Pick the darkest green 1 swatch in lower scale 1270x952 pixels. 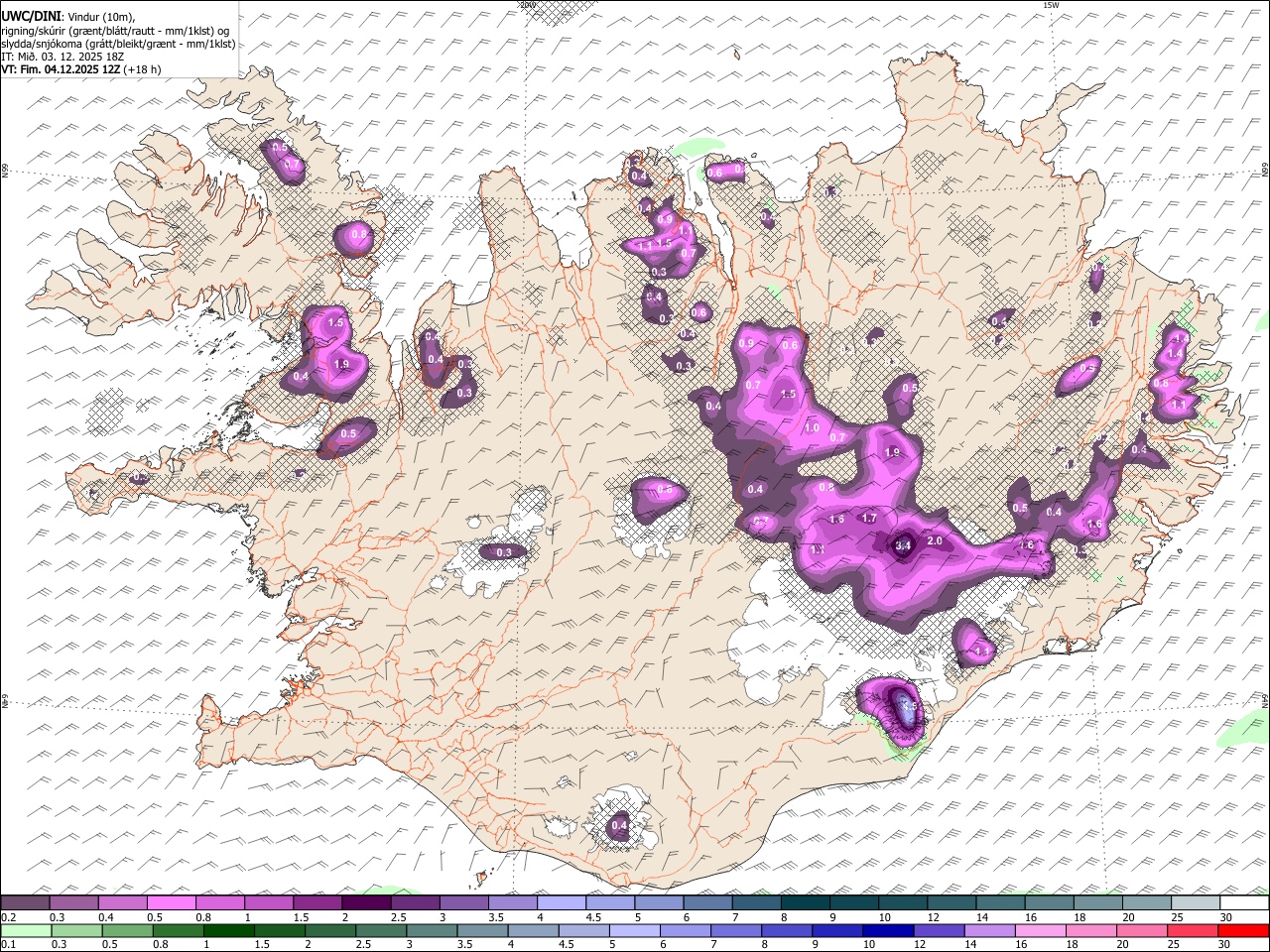(228, 930)
